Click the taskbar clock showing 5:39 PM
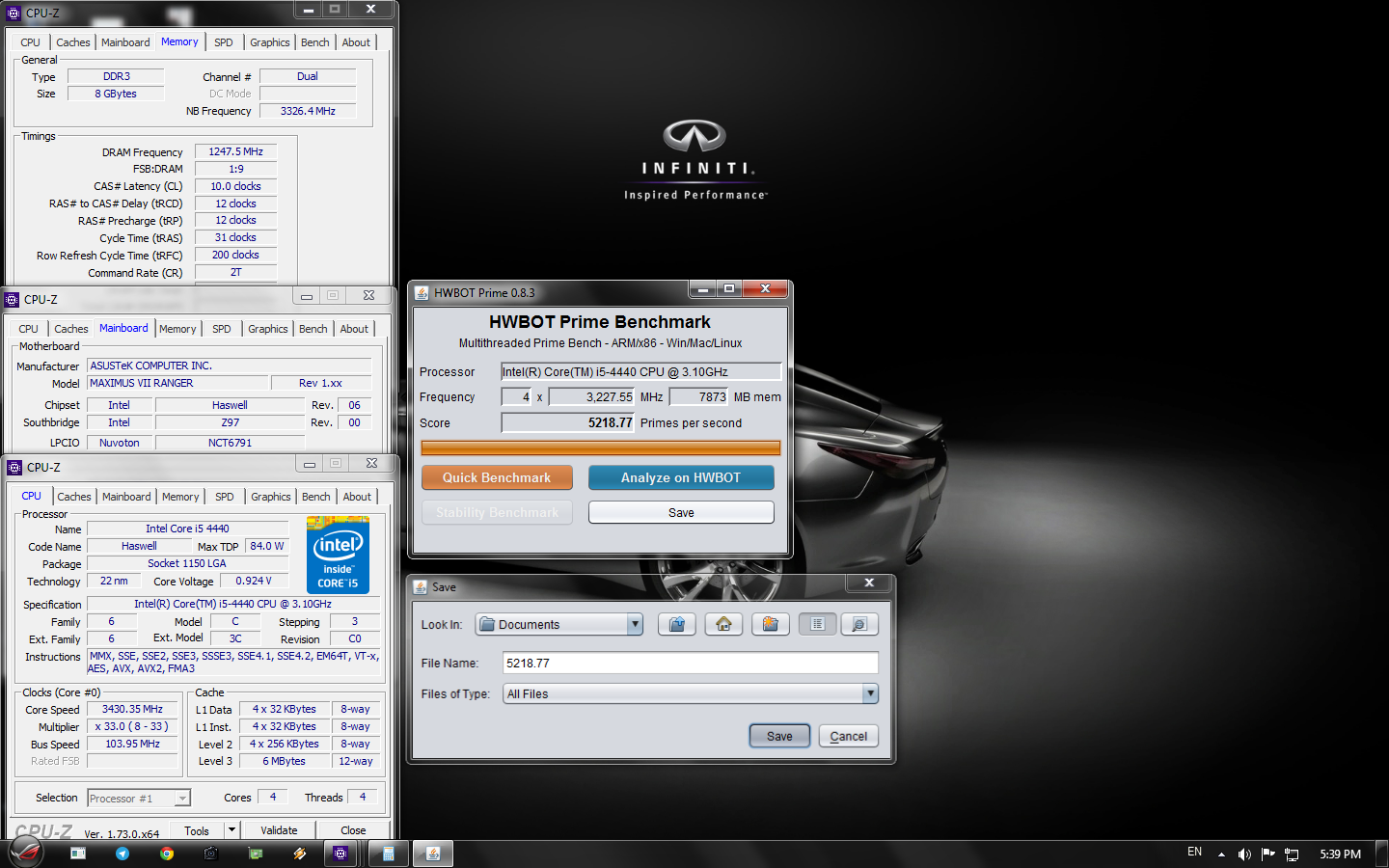The width and height of the screenshot is (1389, 868). point(1340,854)
